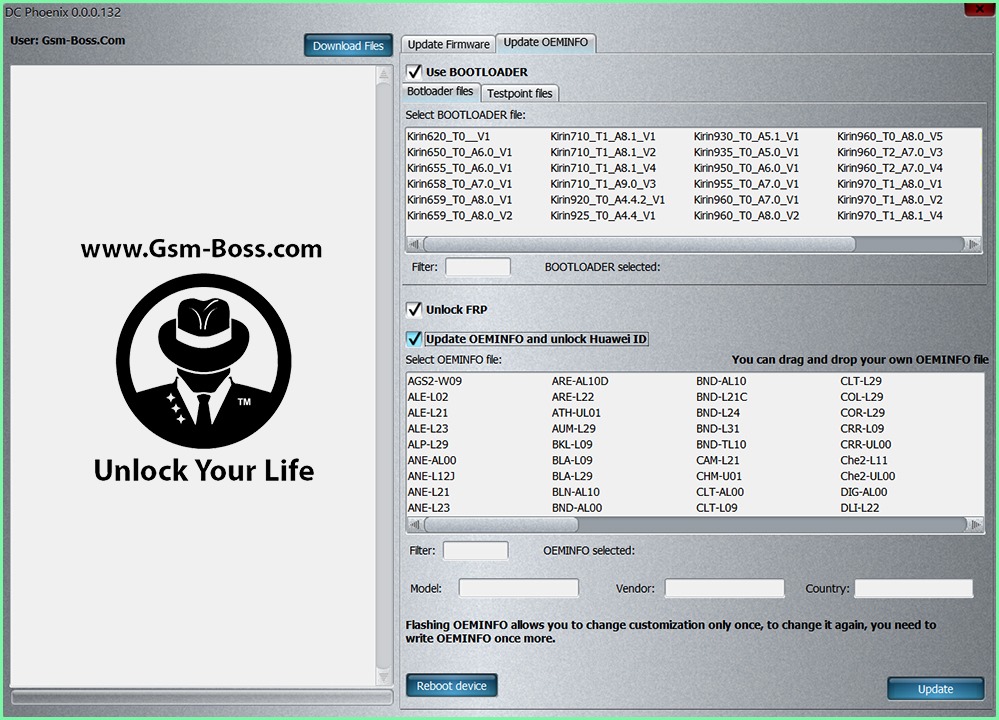Close the DC Phoenix window
The image size is (999, 720).
coord(979,8)
